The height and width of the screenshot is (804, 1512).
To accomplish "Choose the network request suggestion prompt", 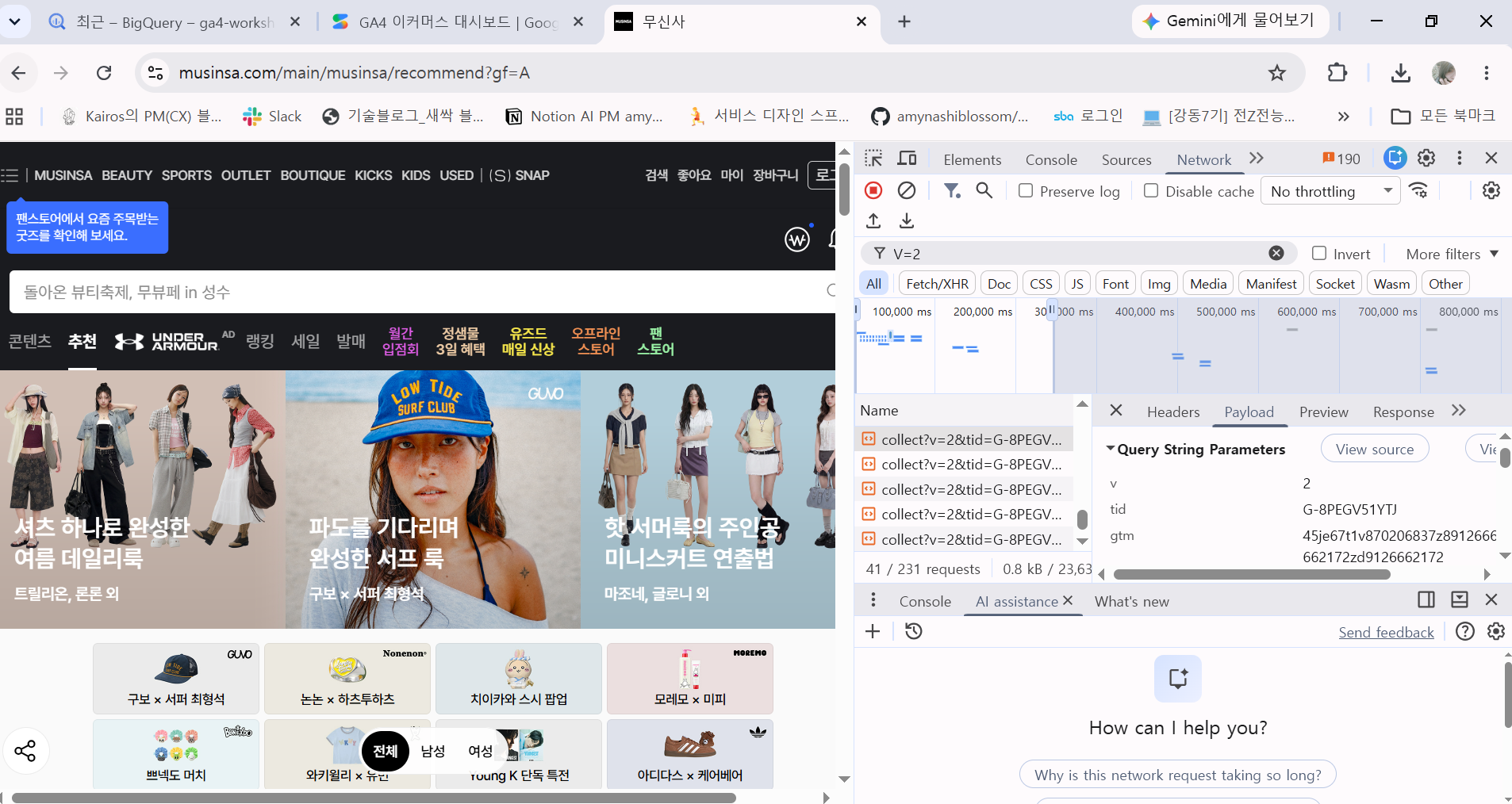I will coord(1178,775).
